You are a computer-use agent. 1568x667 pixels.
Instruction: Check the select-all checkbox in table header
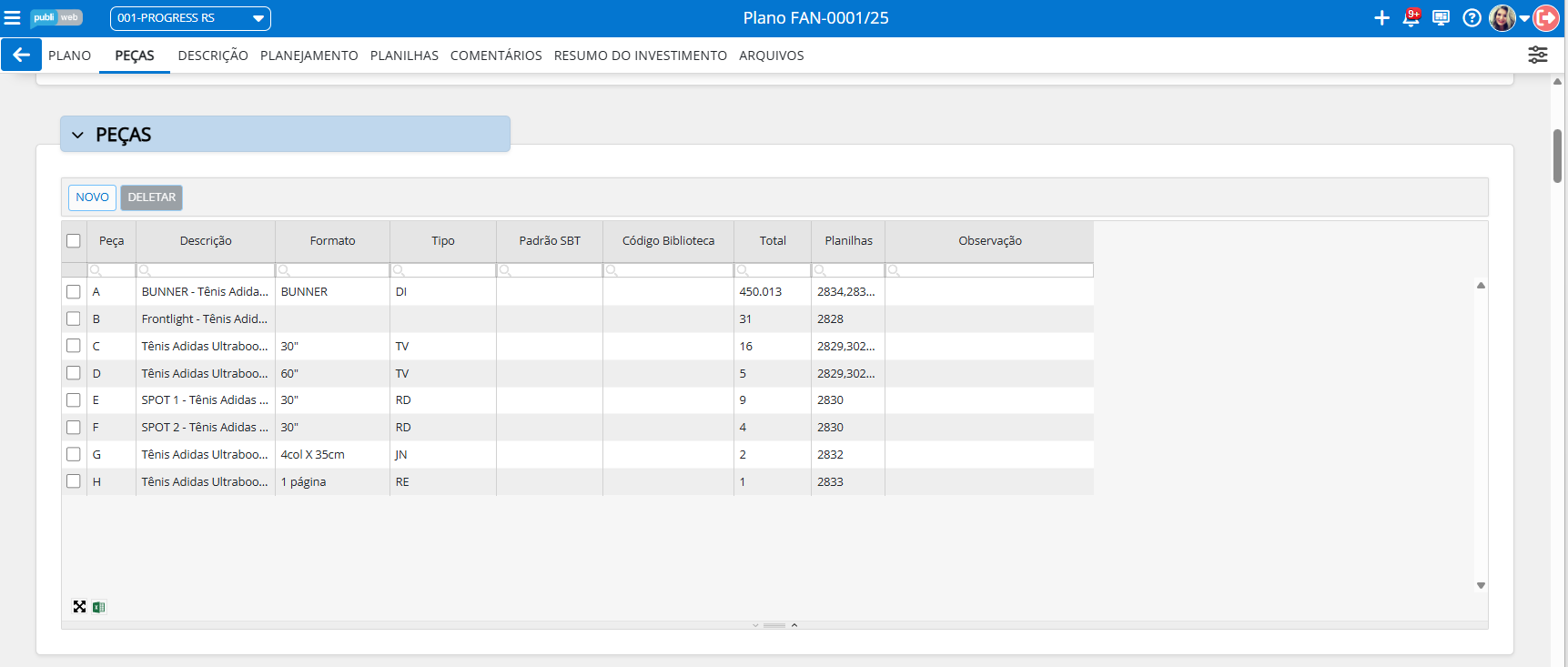click(x=74, y=241)
